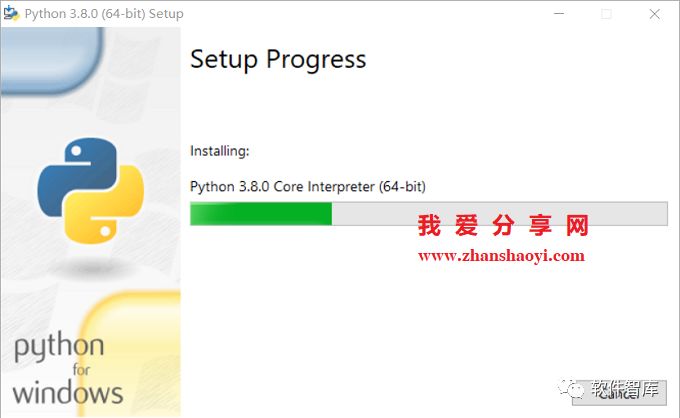Close the Python 3.8.0 Setup window
Image resolution: width=680 pixels, height=418 pixels.
654,14
